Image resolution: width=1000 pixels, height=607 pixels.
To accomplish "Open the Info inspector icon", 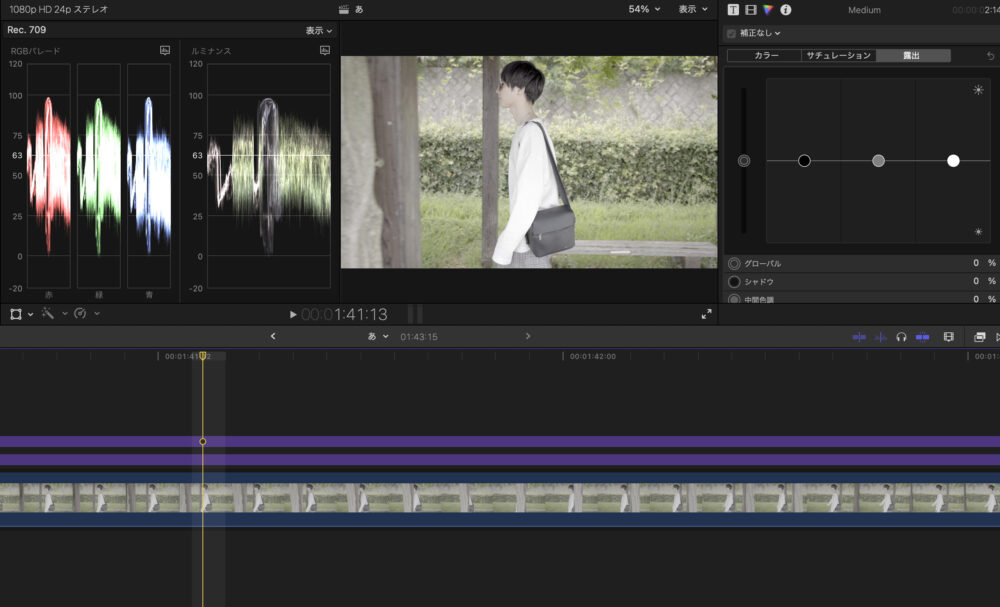I will (785, 9).
